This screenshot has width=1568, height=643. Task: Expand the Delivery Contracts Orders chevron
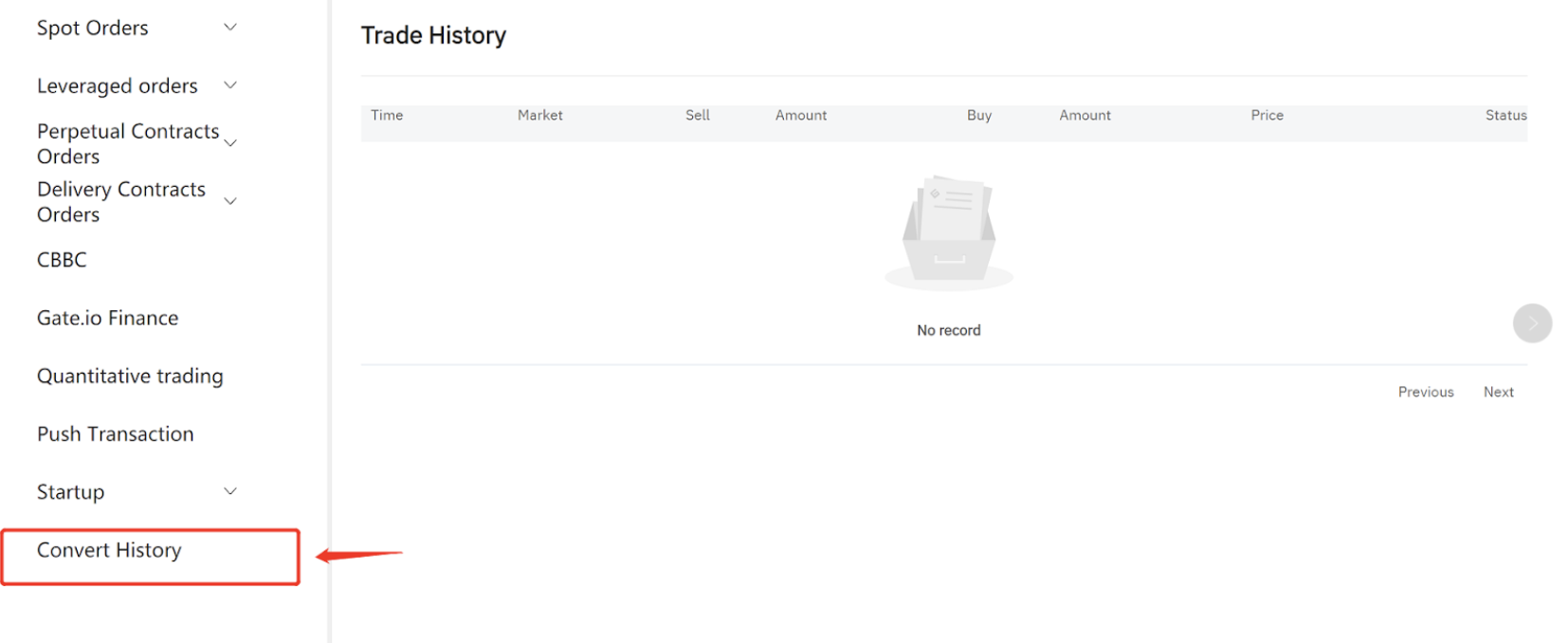(229, 201)
